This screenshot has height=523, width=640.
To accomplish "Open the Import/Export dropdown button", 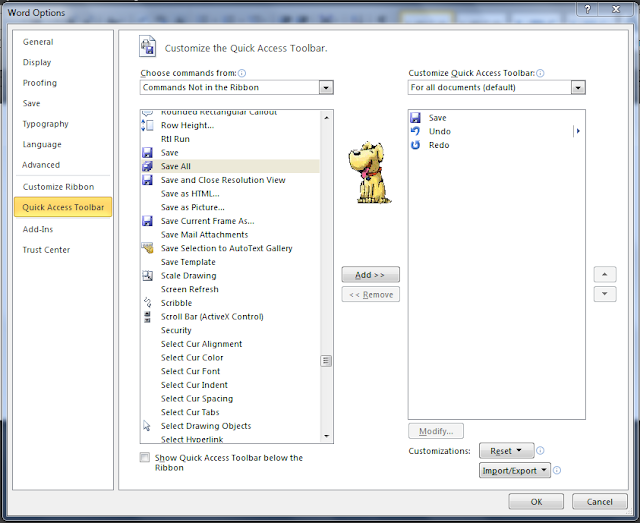I will [515, 470].
